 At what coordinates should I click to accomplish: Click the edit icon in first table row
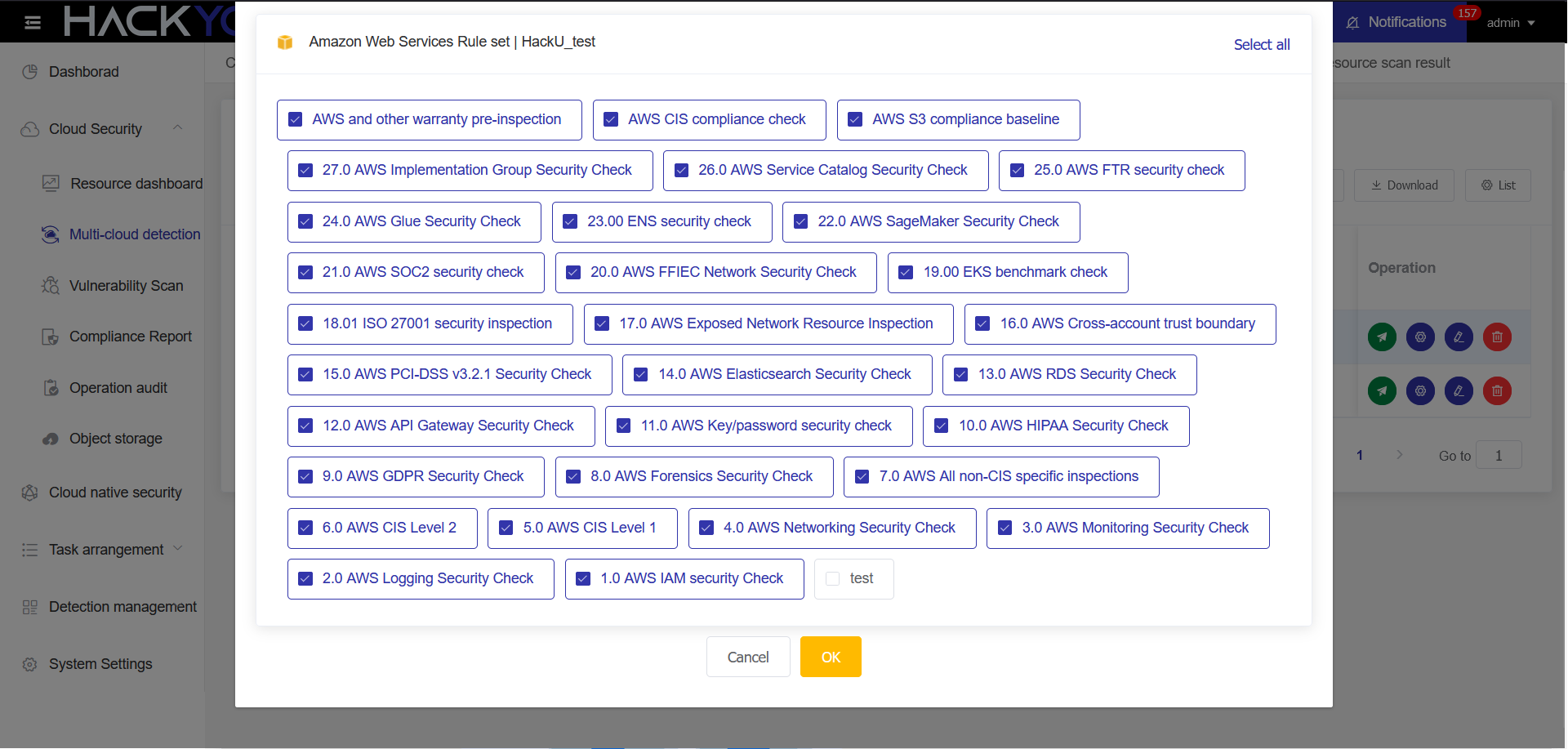1459,337
